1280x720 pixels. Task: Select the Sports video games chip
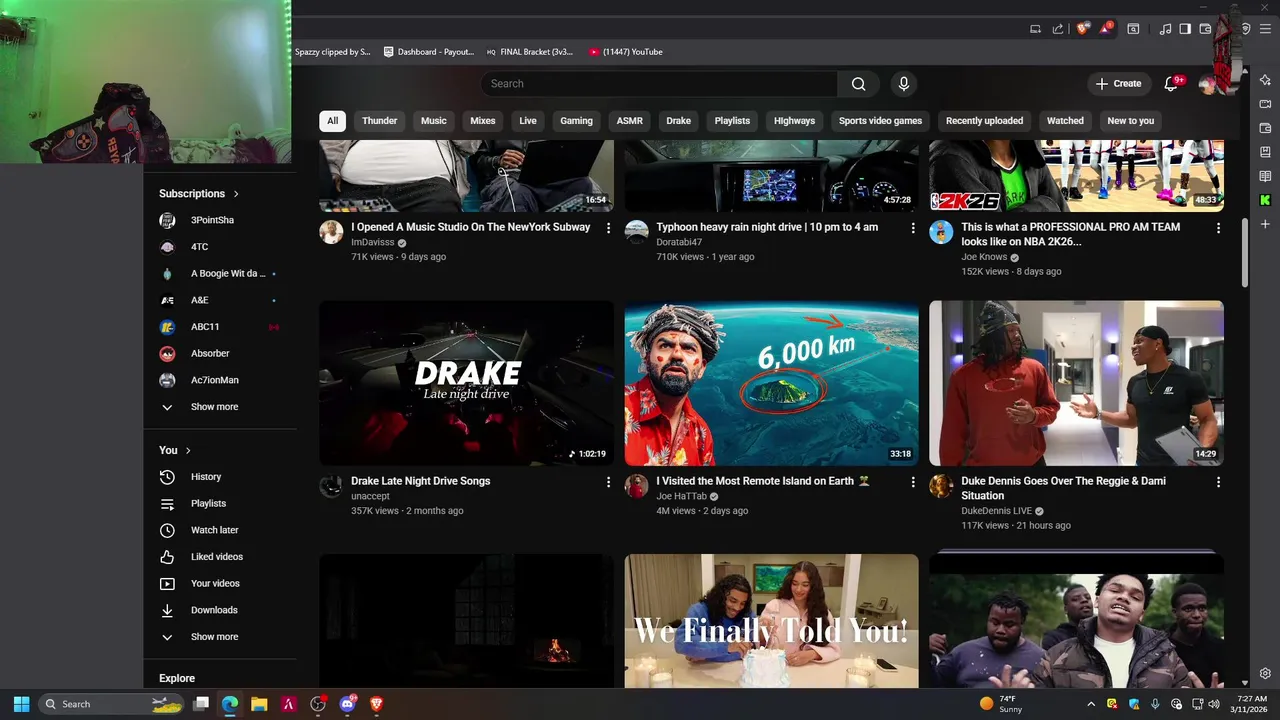tap(880, 121)
